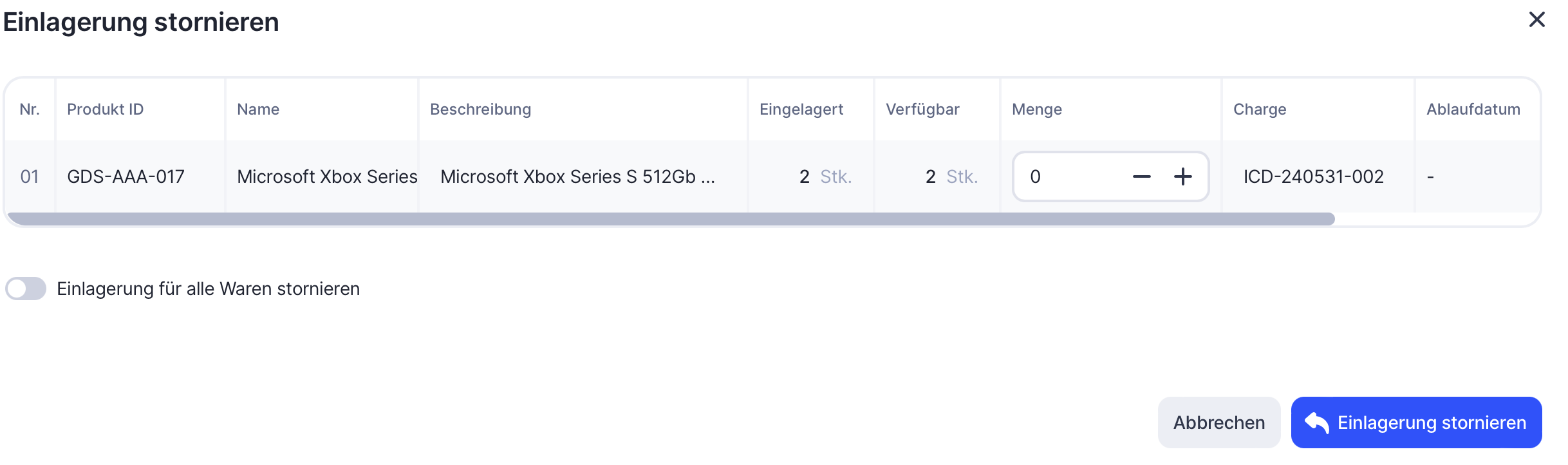Close the Einlagerung stornieren dialog

tap(1536, 20)
